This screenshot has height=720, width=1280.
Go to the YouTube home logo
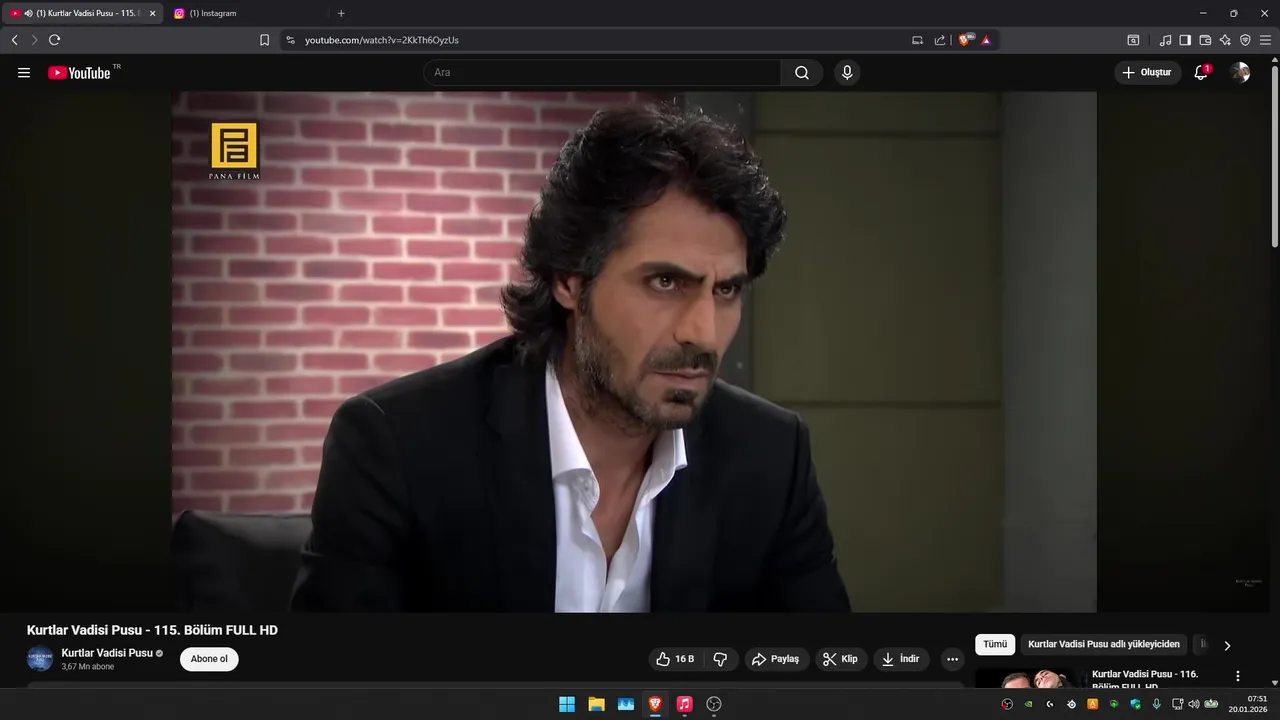pos(79,73)
